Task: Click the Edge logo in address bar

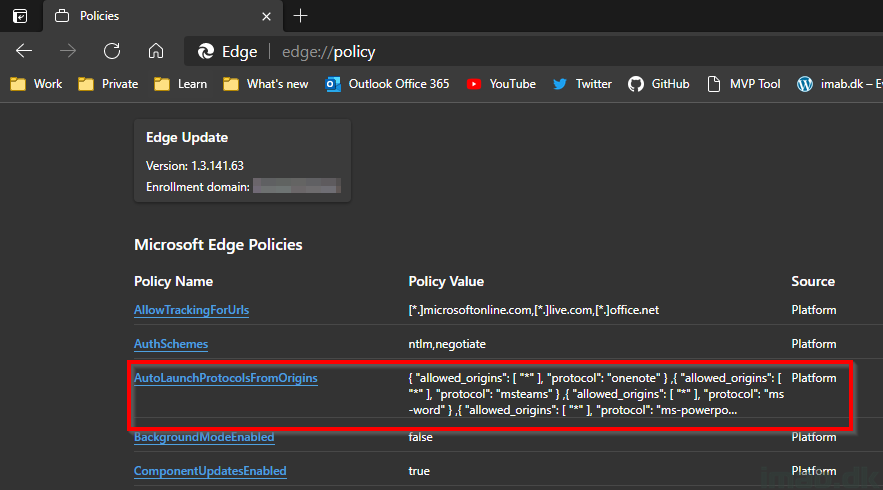Action: click(206, 52)
